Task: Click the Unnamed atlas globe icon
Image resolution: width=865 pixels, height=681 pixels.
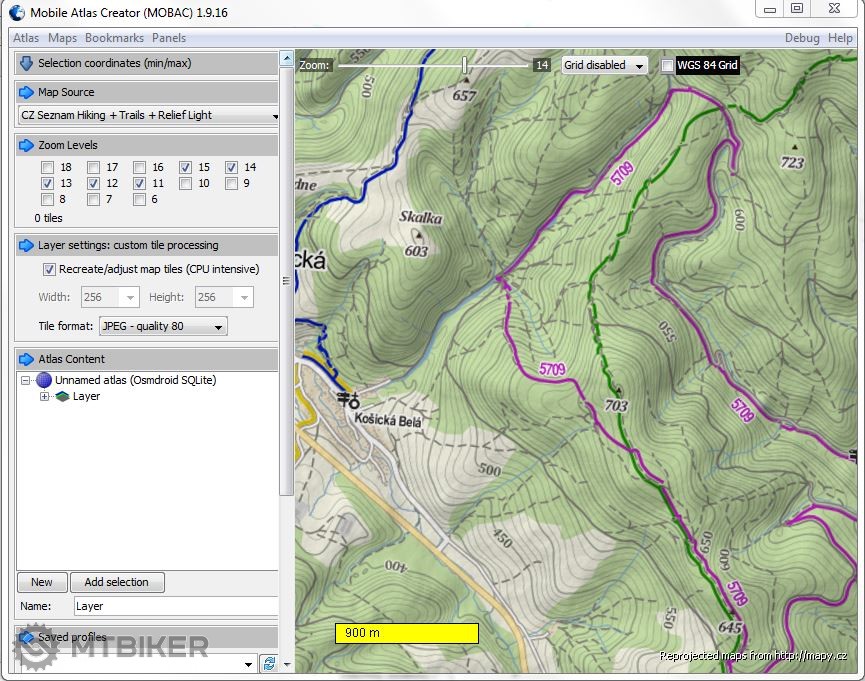Action: pyautogui.click(x=44, y=380)
